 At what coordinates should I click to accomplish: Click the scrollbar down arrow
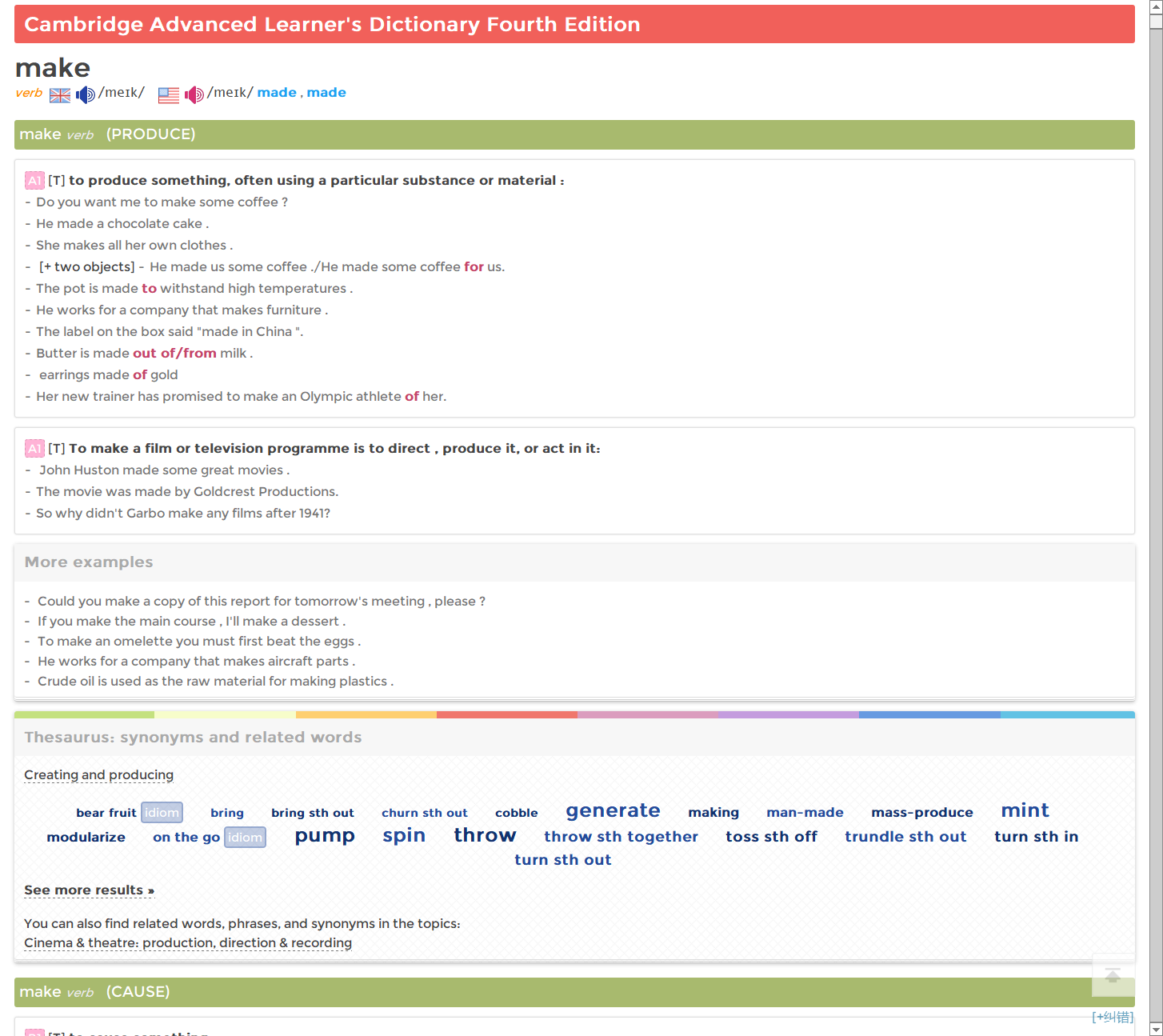1156,1029
